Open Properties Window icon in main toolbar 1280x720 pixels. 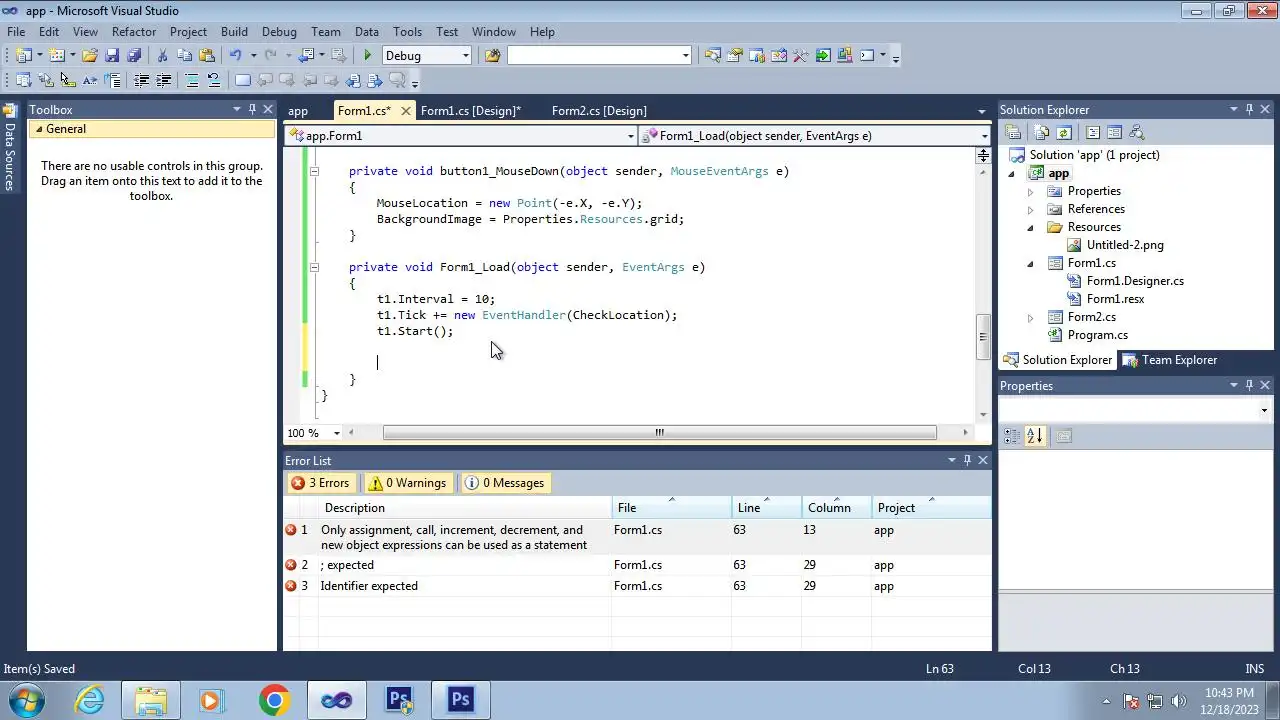point(735,56)
